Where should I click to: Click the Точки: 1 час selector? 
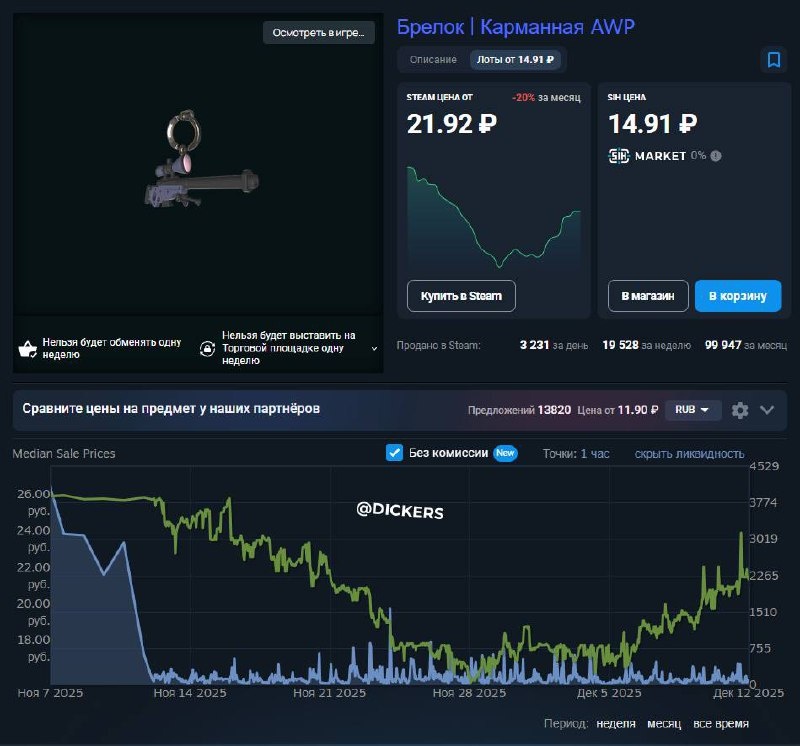576,454
